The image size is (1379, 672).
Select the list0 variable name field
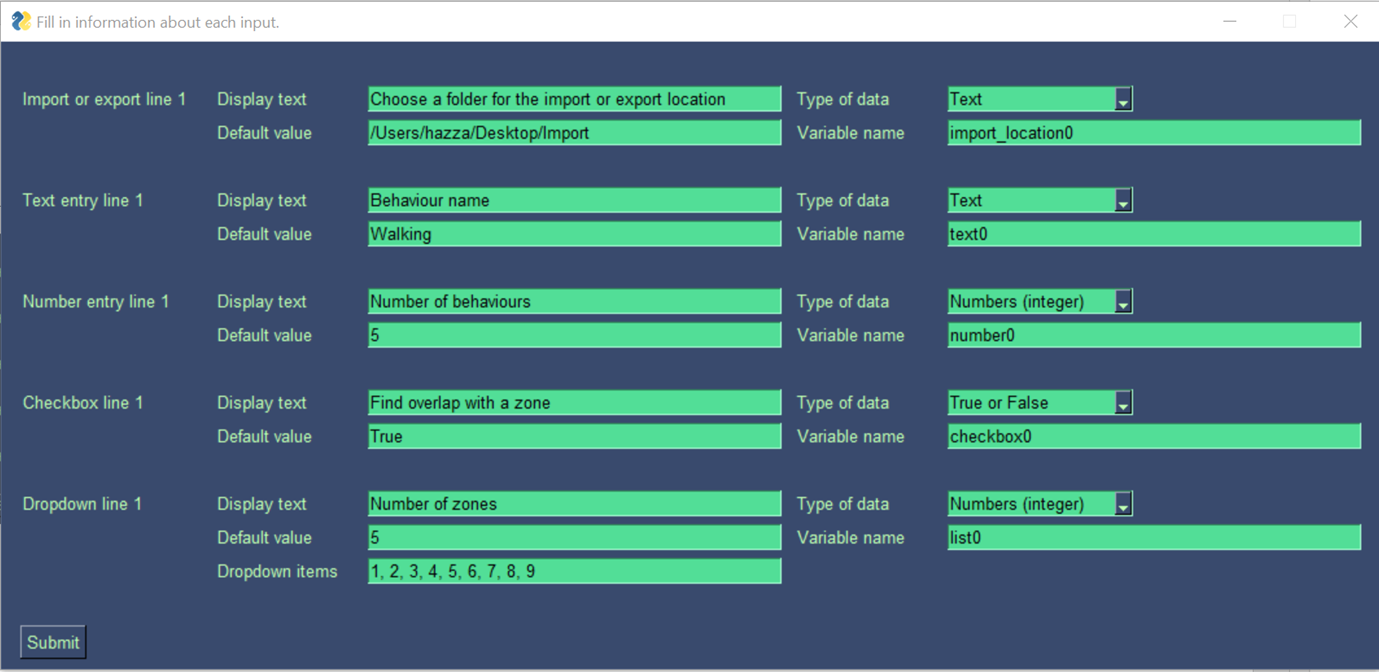(x=1152, y=537)
